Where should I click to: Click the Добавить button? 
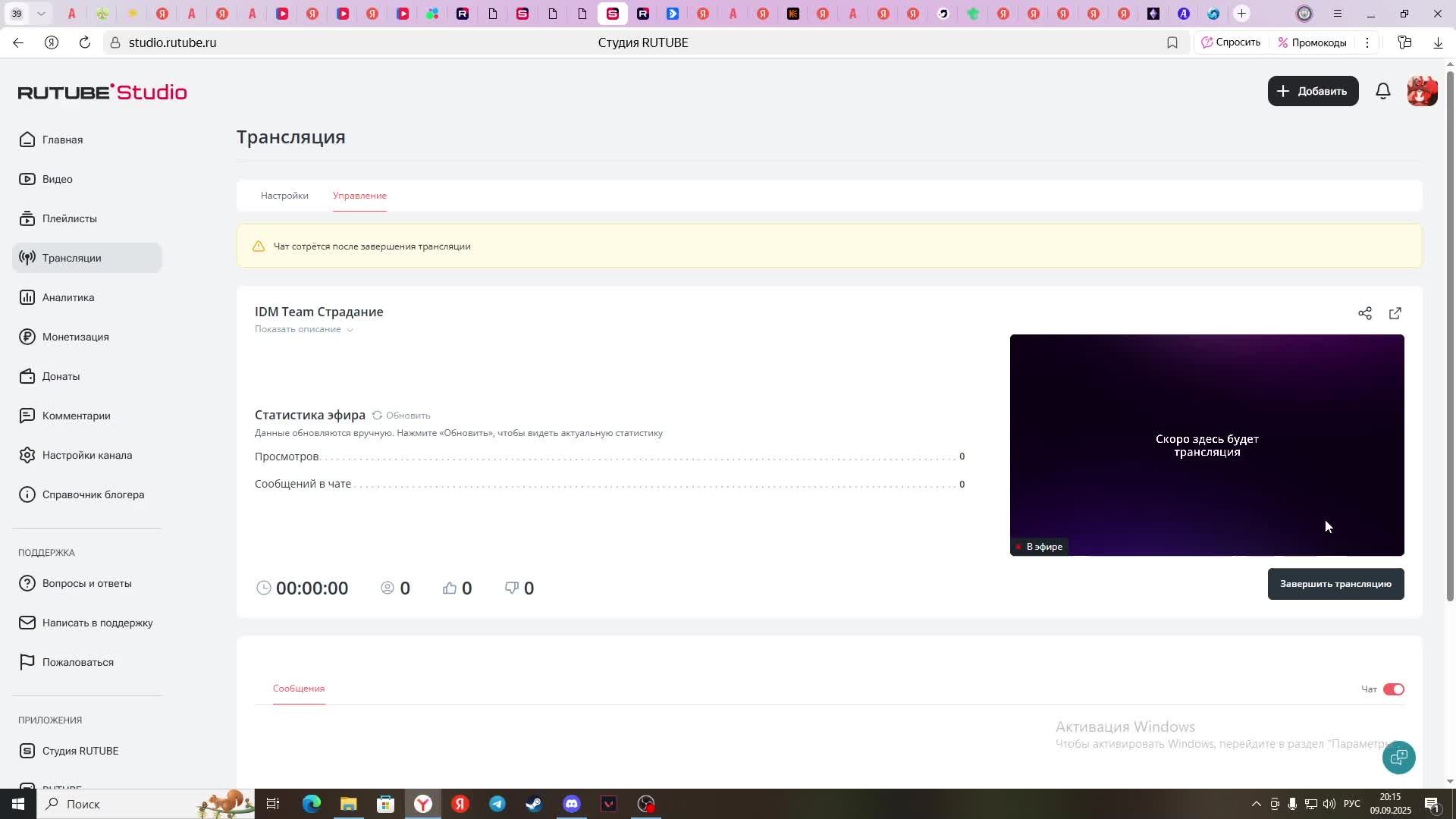pos(1313,91)
